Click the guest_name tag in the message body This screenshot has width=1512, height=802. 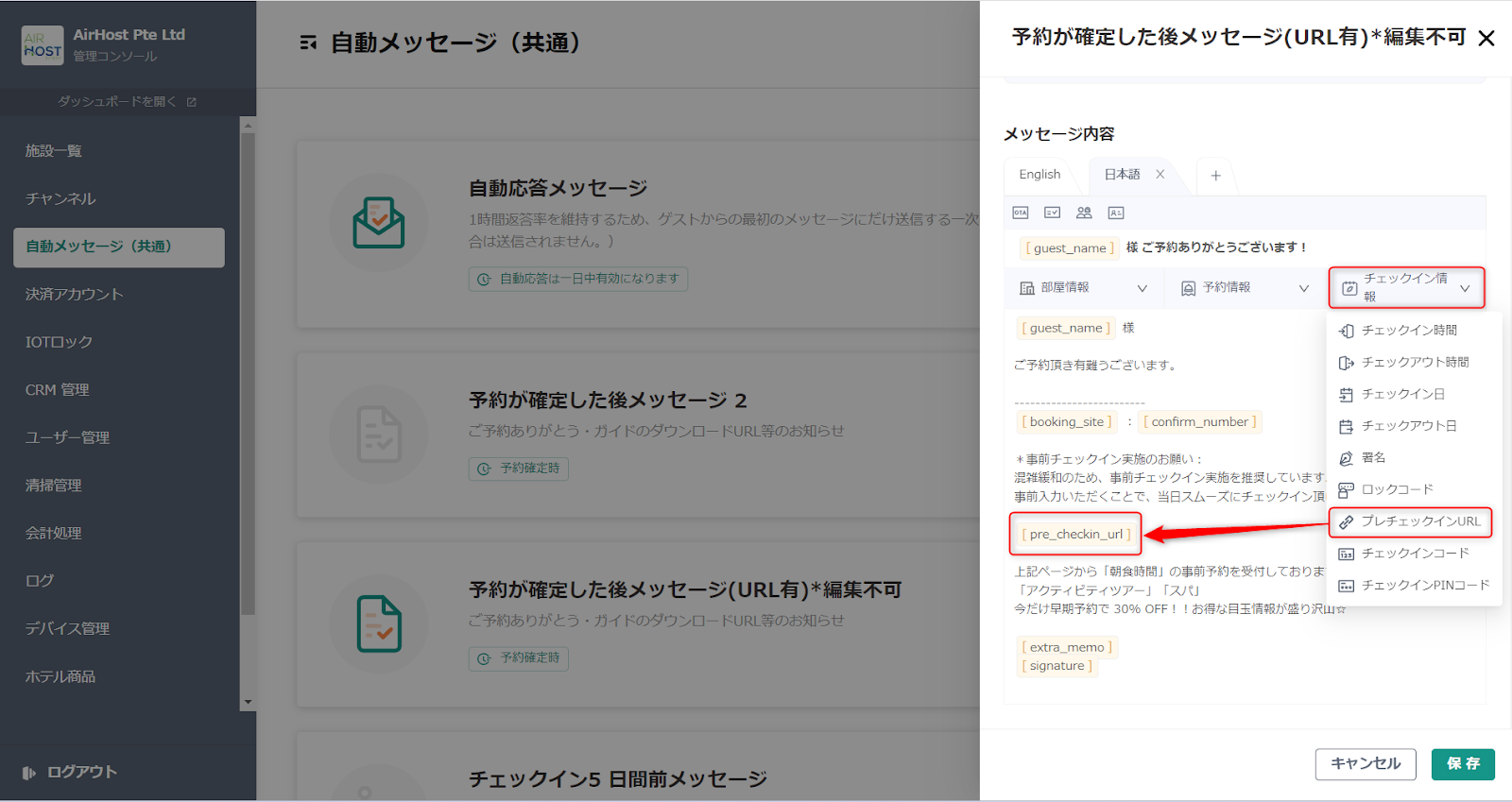pyautogui.click(x=1066, y=329)
